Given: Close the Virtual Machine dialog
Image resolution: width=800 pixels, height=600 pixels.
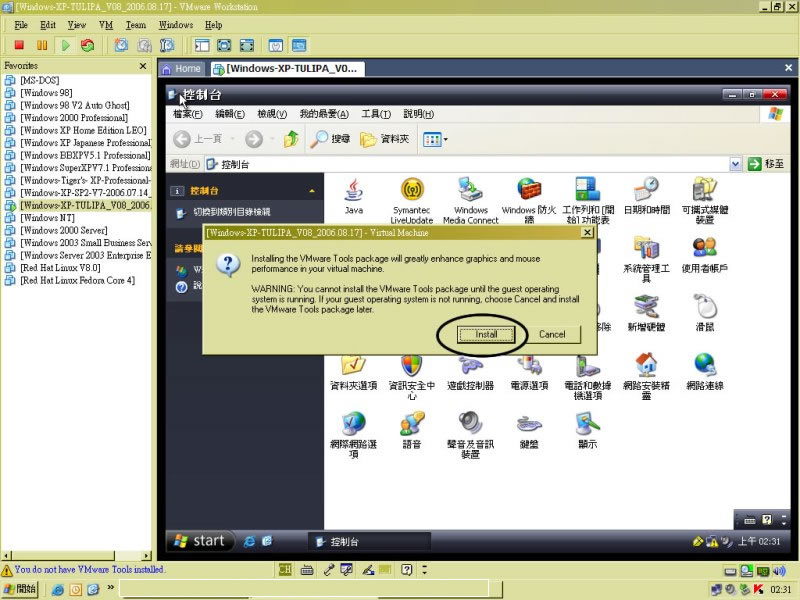Looking at the screenshot, I should [x=587, y=233].
